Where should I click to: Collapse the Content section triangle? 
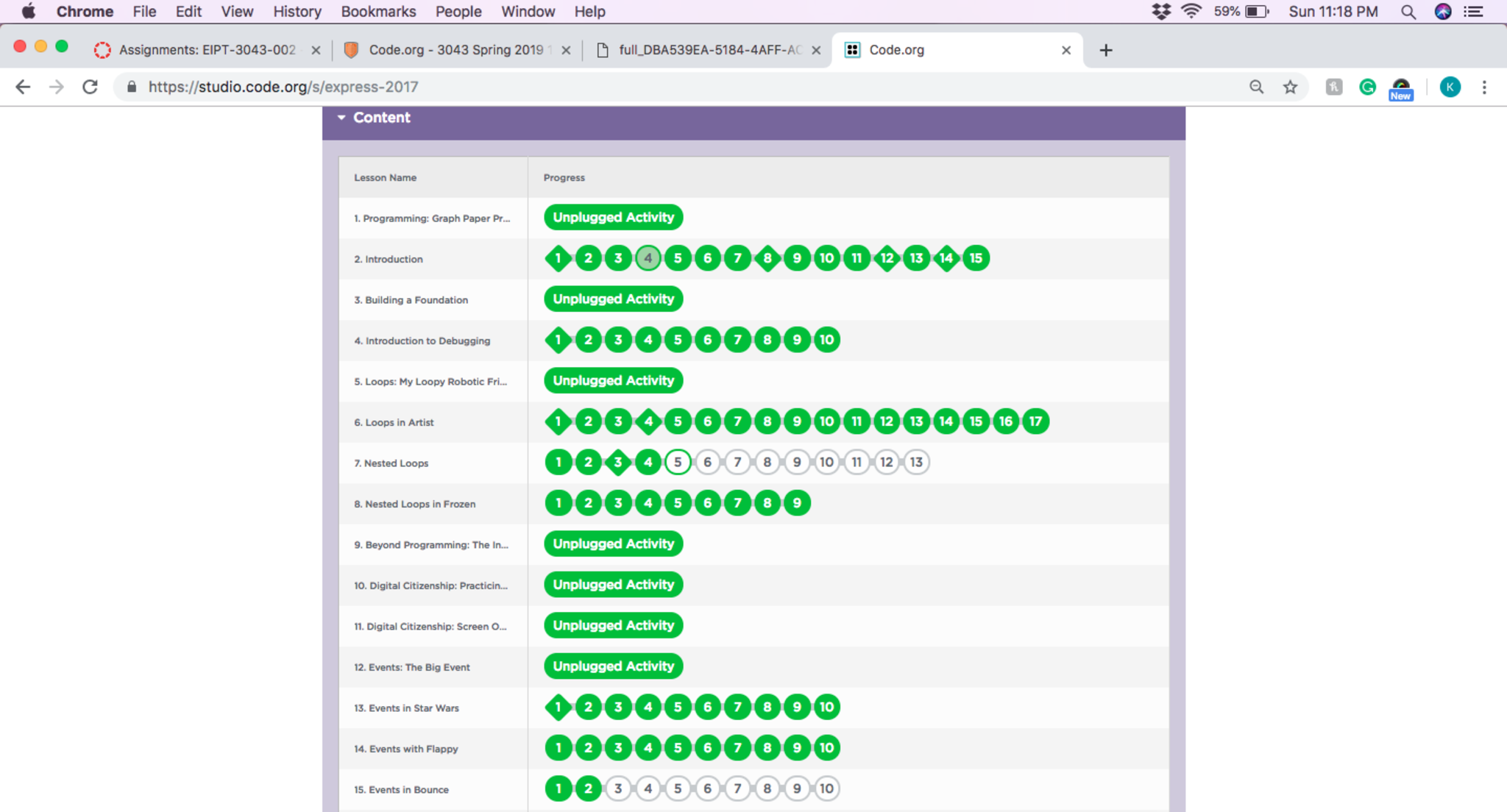click(341, 118)
